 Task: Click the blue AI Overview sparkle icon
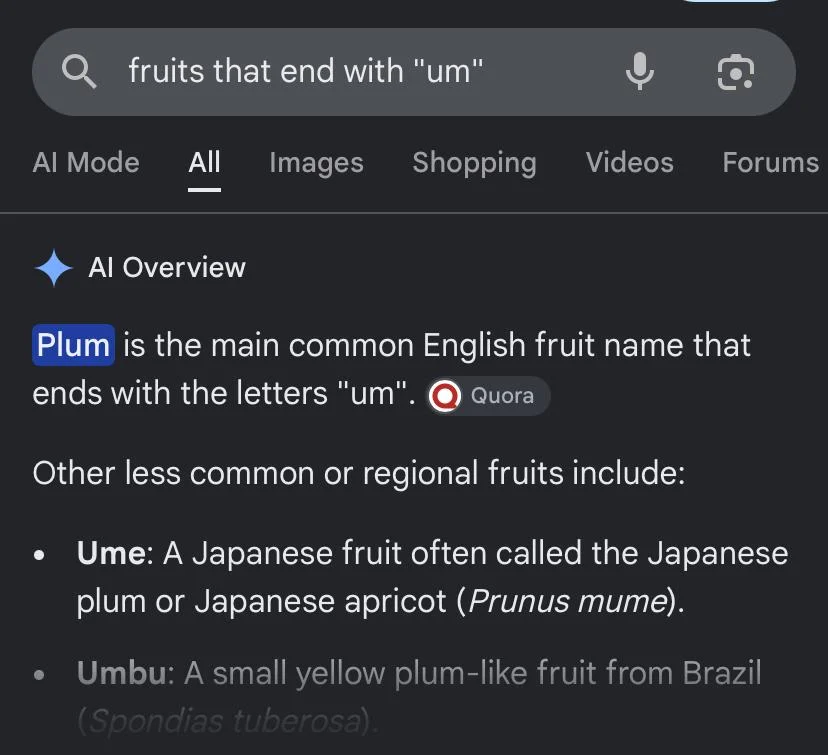pos(53,268)
